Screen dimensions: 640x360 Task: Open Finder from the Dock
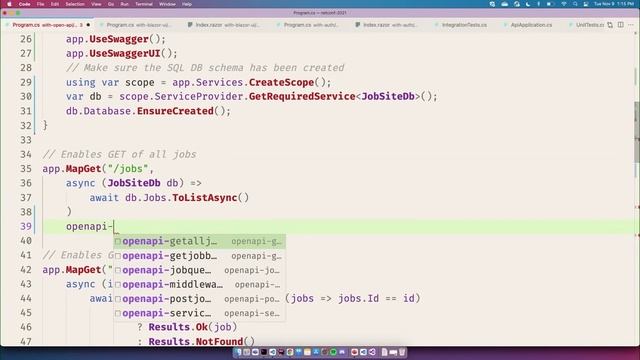tap(238, 352)
